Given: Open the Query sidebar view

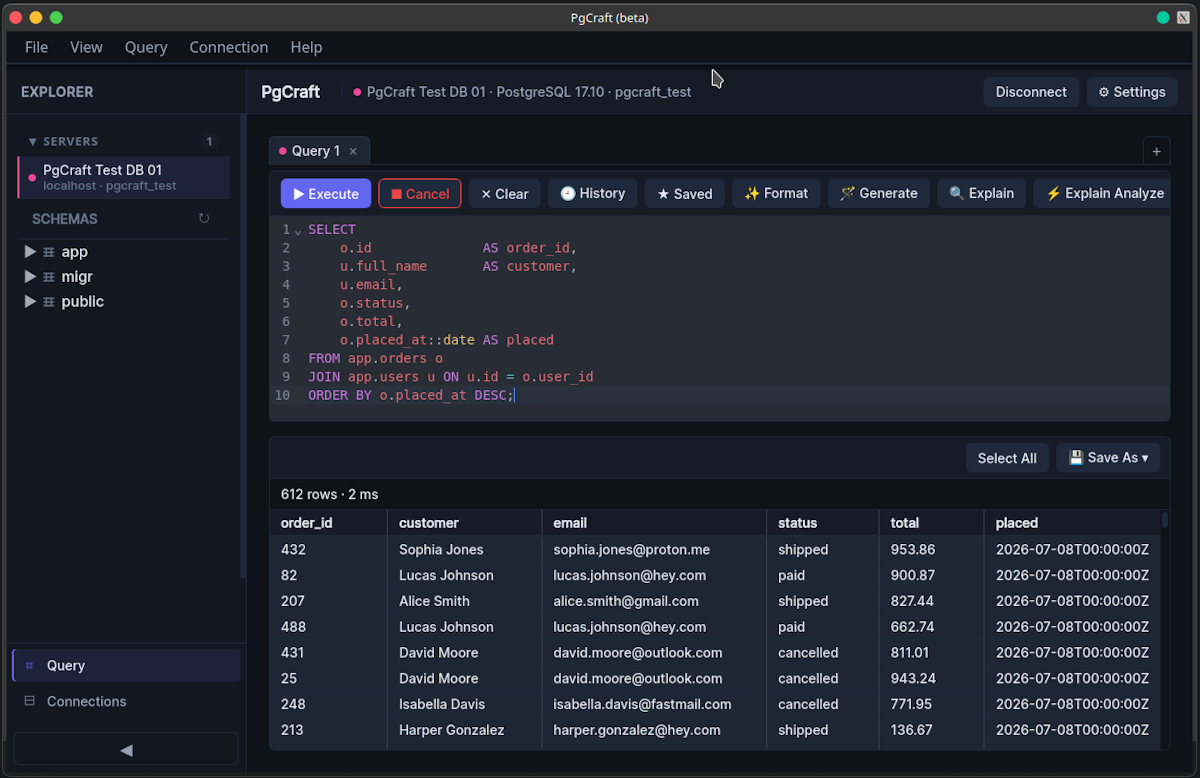Looking at the screenshot, I should 126,666.
